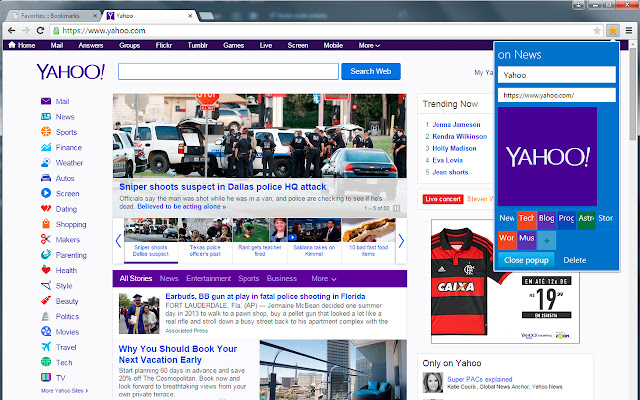Click the Search Web button
The width and height of the screenshot is (640, 400).
[x=371, y=71]
